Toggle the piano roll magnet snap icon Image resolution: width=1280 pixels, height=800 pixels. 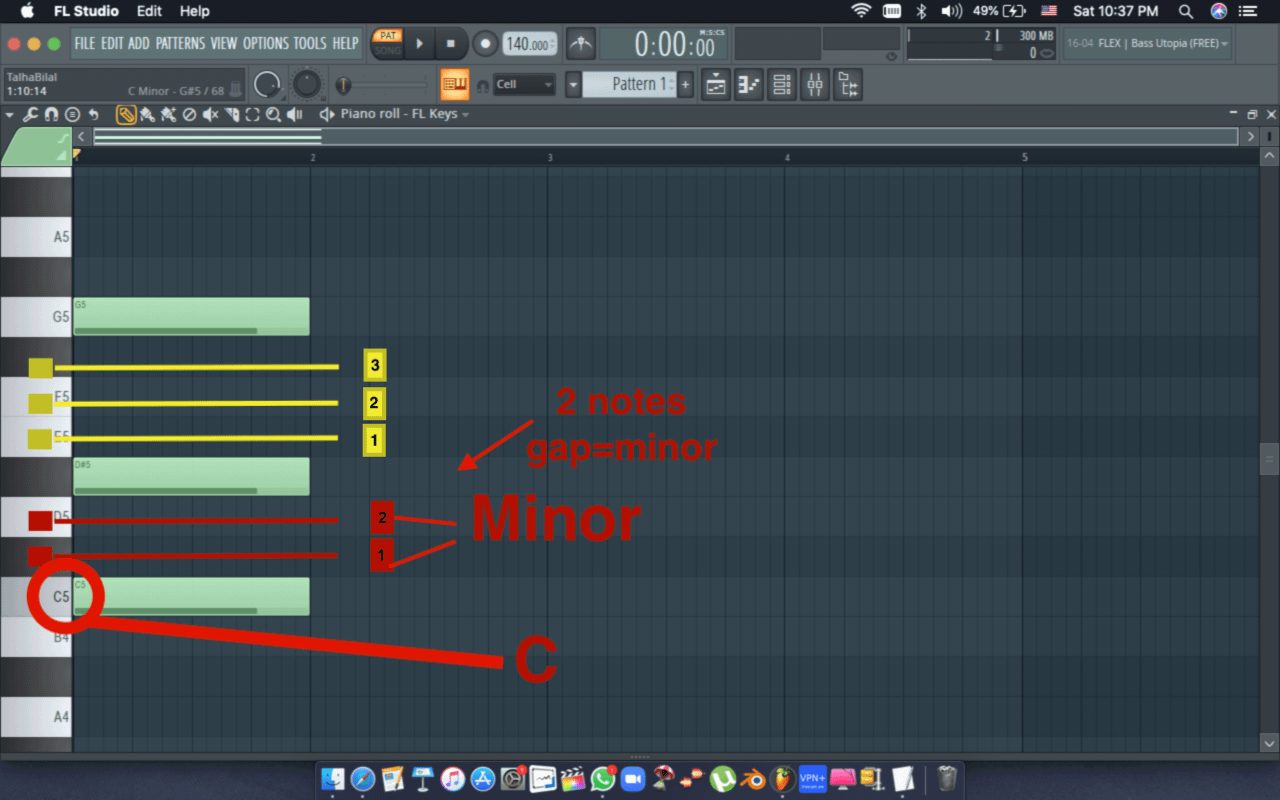click(x=51, y=114)
